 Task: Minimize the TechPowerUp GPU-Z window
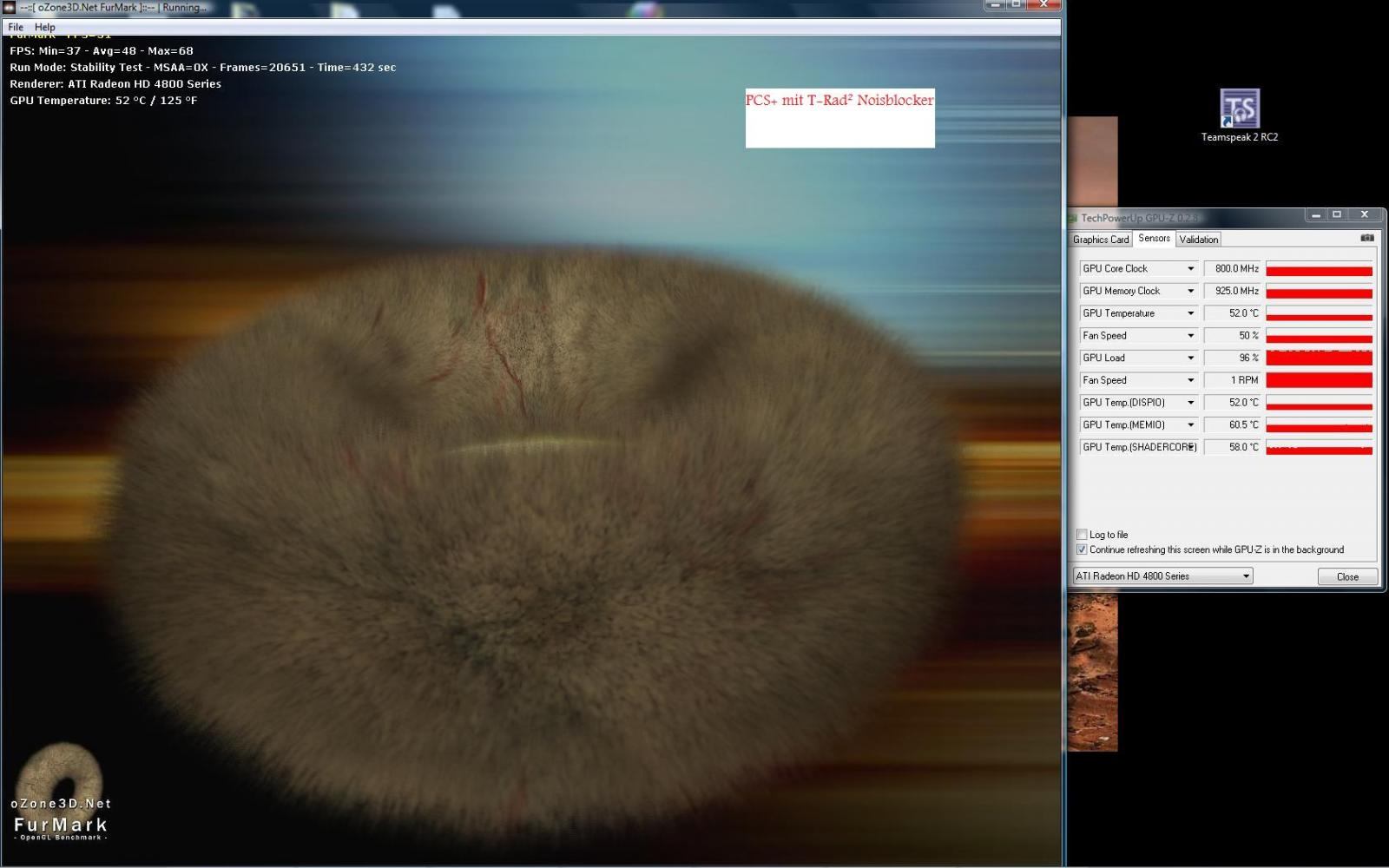point(1315,214)
